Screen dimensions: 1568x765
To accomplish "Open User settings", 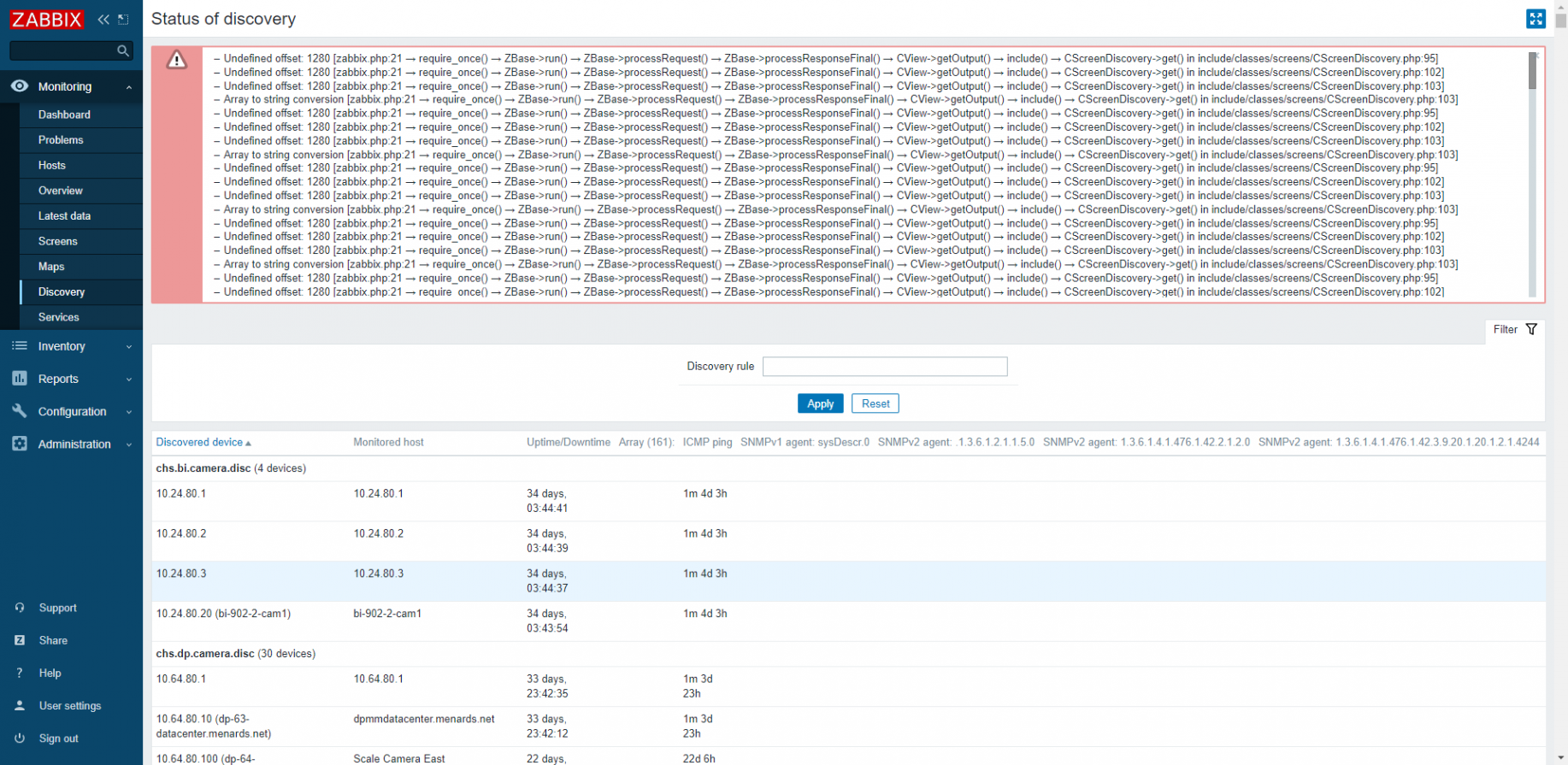I will point(69,706).
